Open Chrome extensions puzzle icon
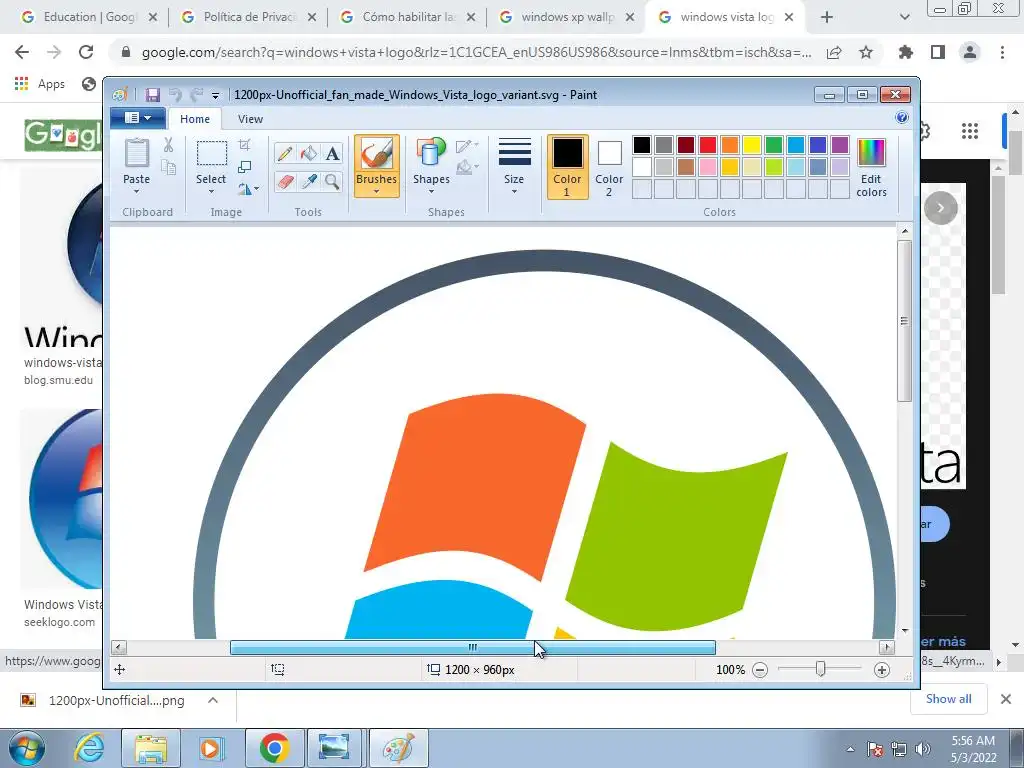 tap(906, 52)
